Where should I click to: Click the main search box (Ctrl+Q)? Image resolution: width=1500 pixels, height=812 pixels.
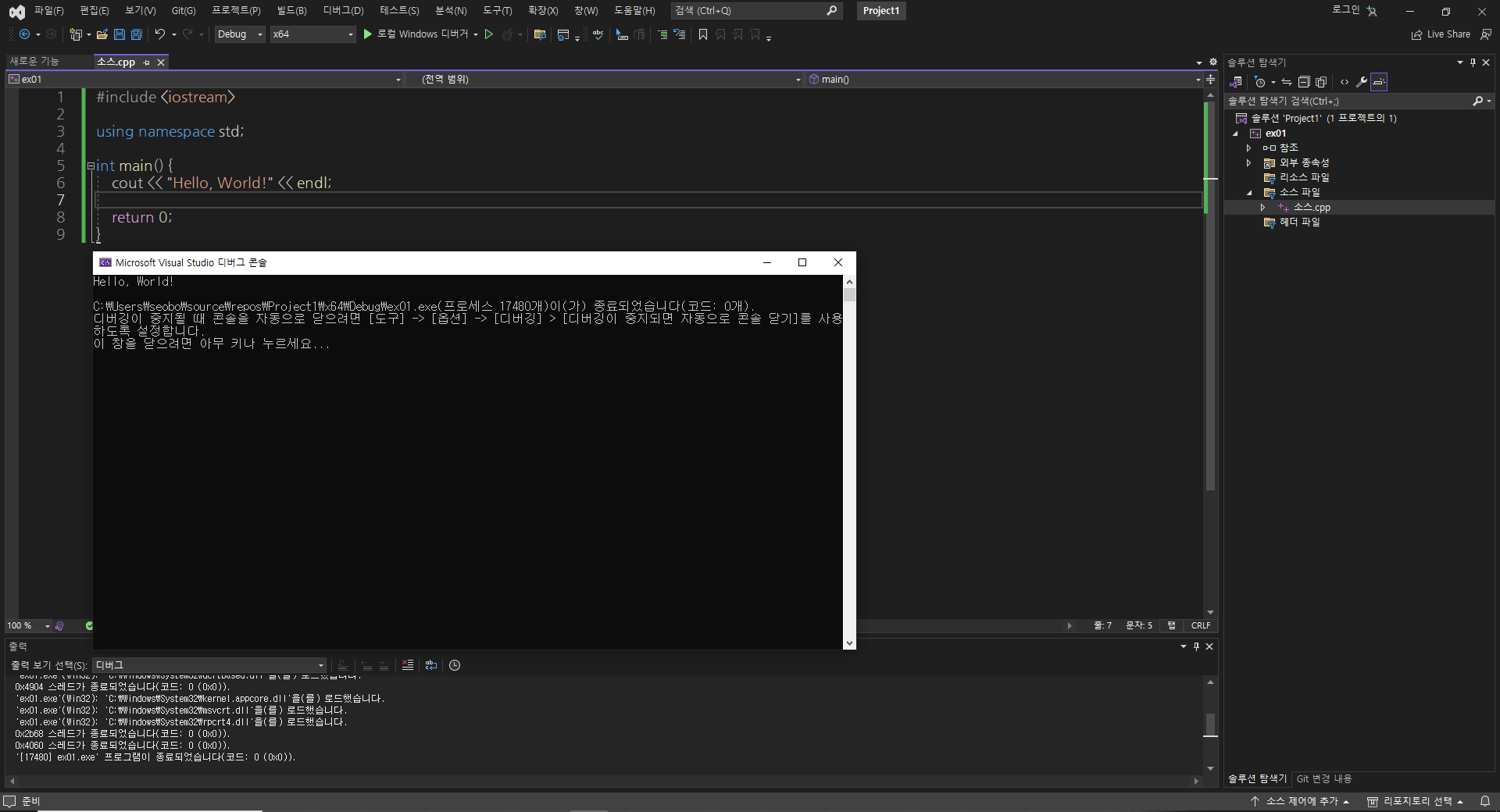(758, 11)
